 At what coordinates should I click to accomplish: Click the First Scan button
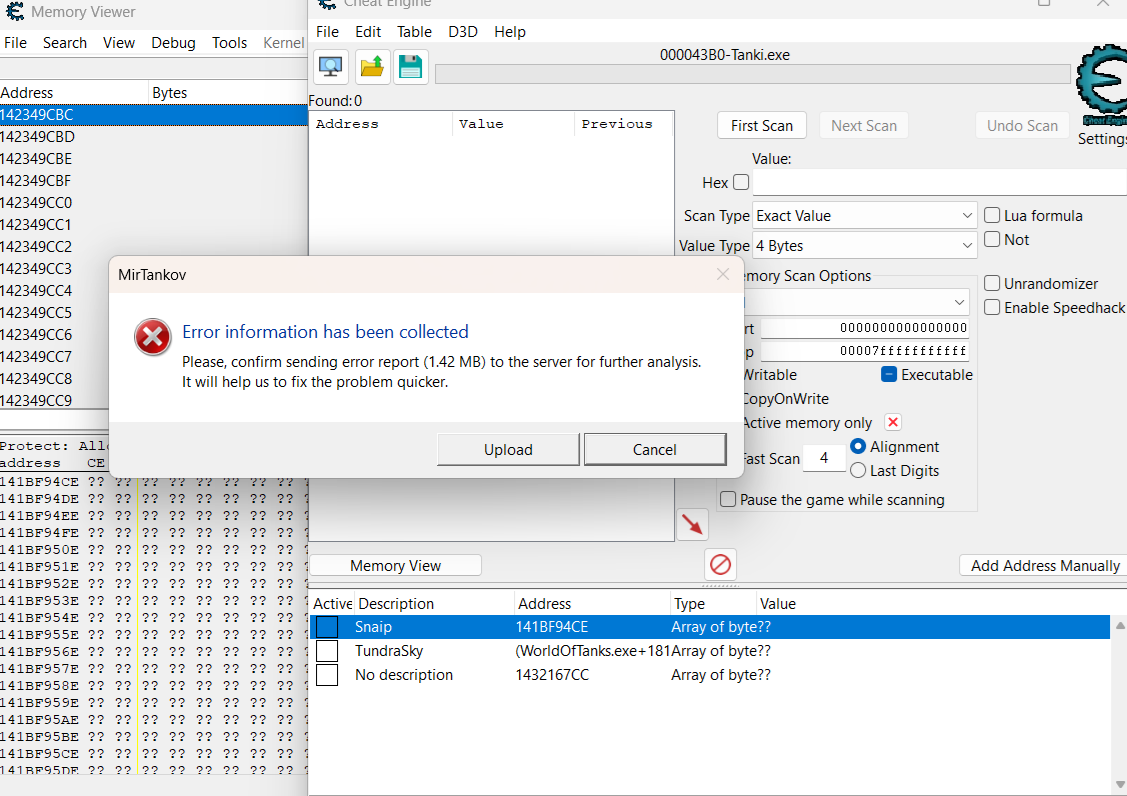762,125
